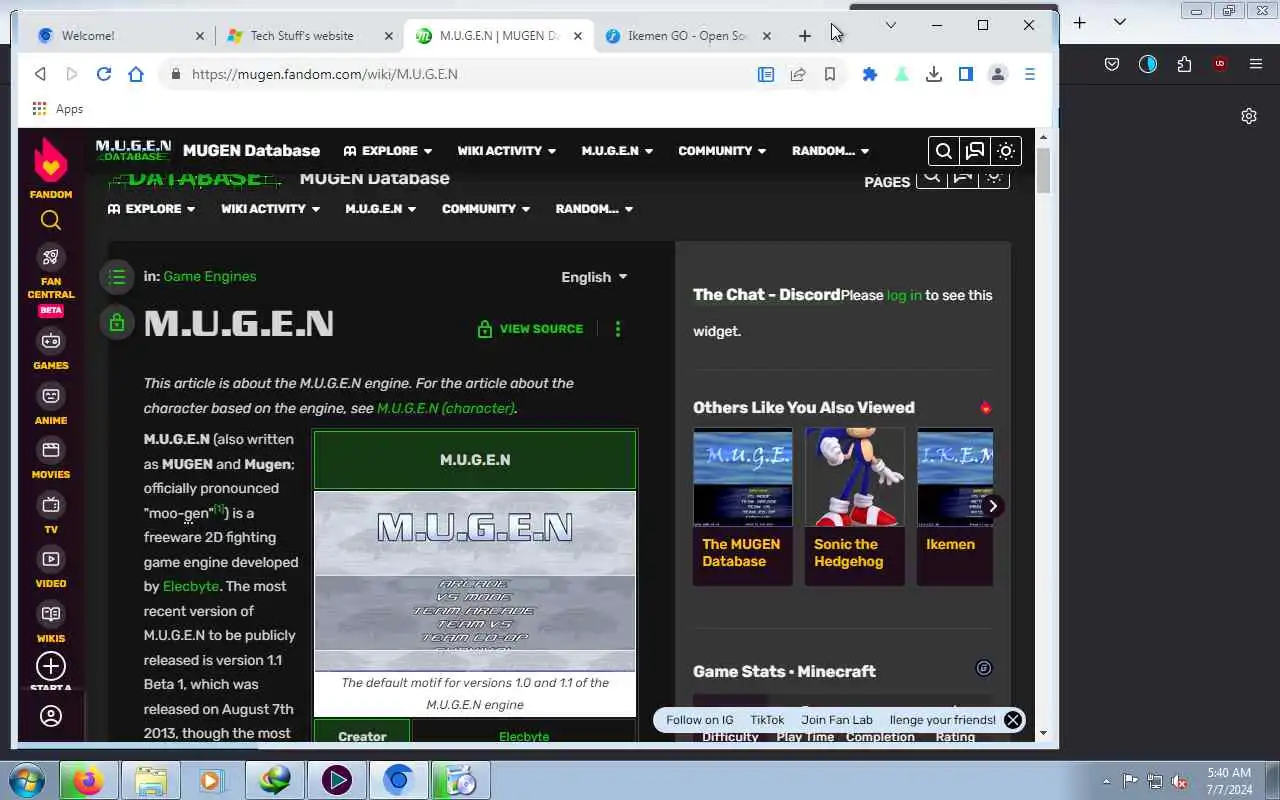Open the English language dropdown

pyautogui.click(x=594, y=277)
